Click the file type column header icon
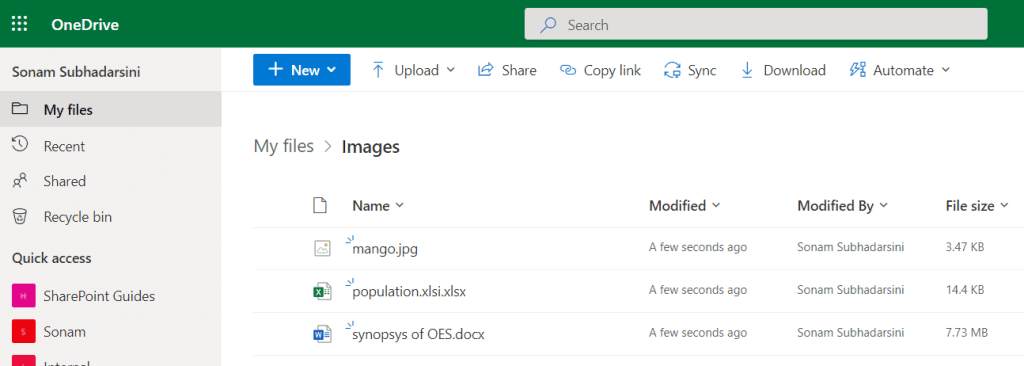 pyautogui.click(x=319, y=206)
